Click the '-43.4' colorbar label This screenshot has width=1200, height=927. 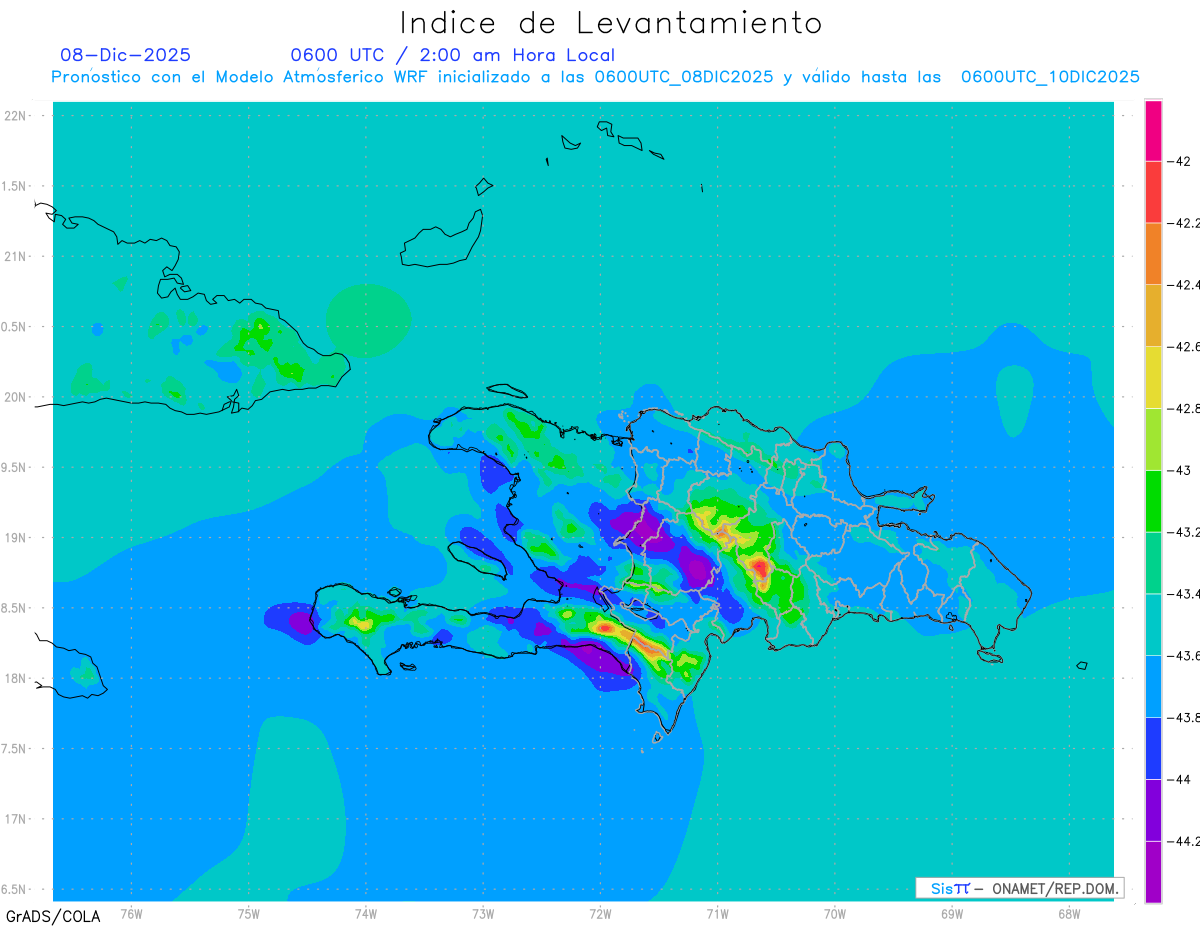pyautogui.click(x=1185, y=594)
